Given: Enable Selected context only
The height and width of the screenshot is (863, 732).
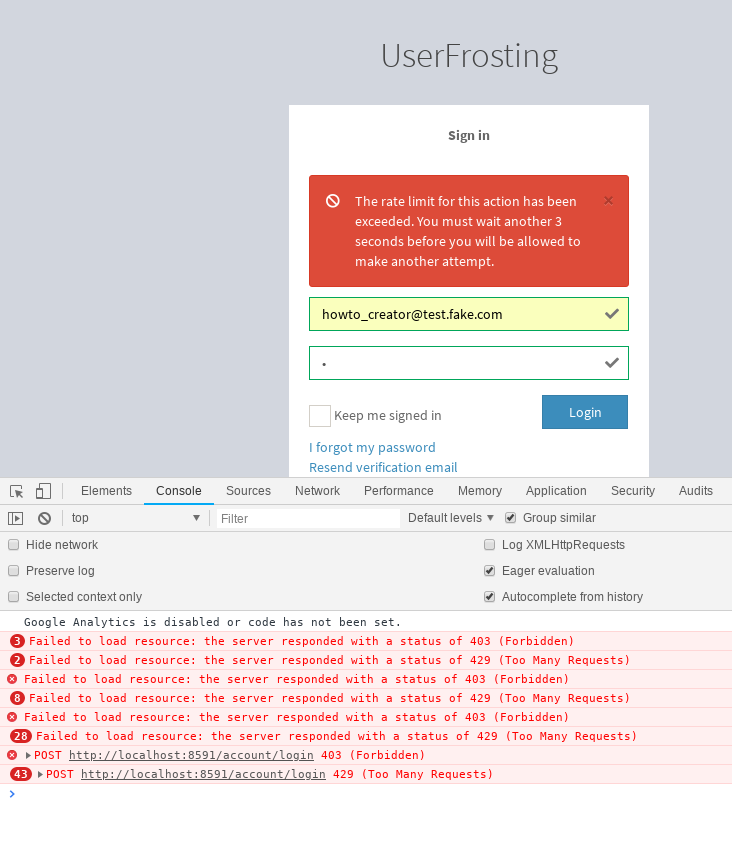Looking at the screenshot, I should point(14,597).
